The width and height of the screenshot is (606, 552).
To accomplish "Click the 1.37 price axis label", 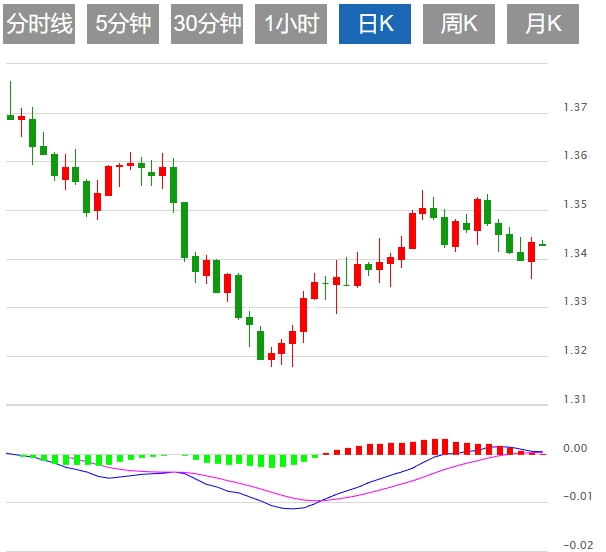I will [x=575, y=107].
